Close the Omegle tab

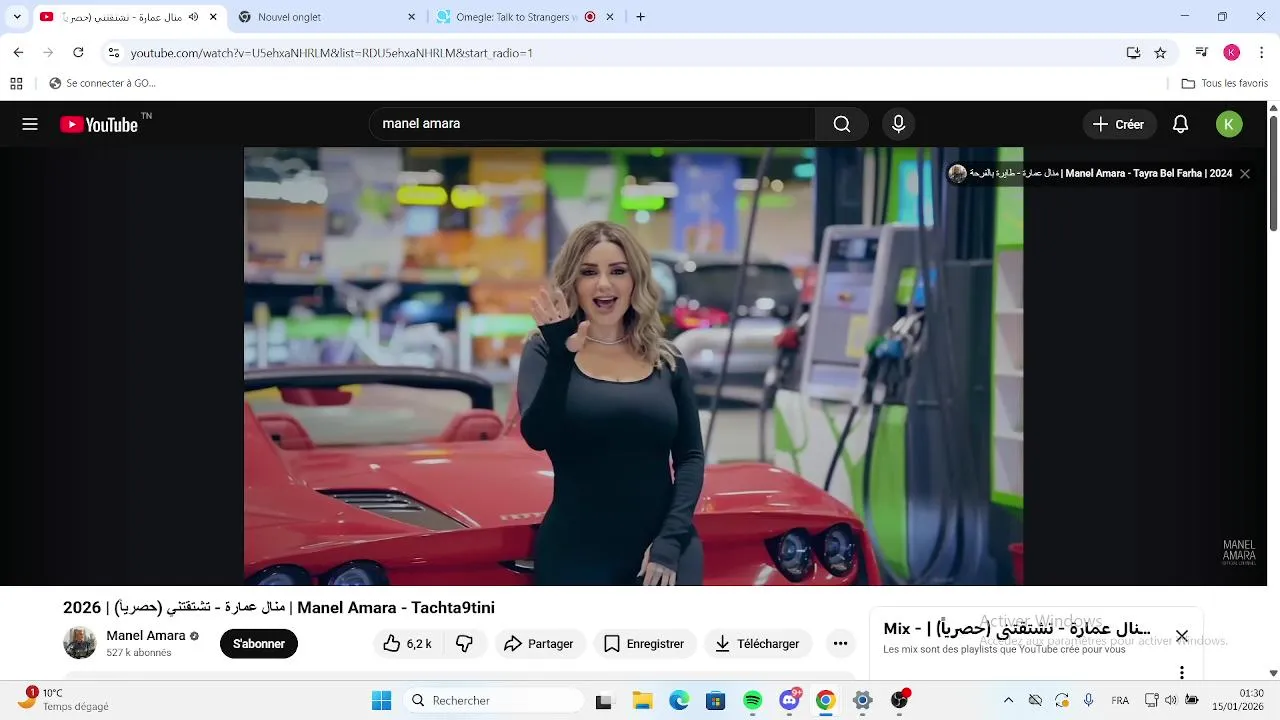(610, 17)
